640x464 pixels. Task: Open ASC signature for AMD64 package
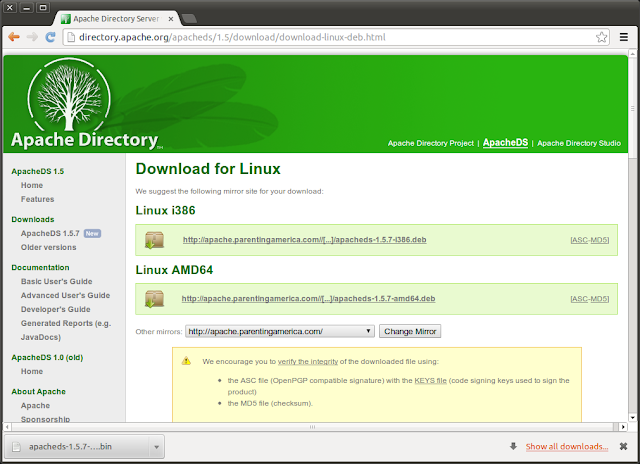coord(579,299)
